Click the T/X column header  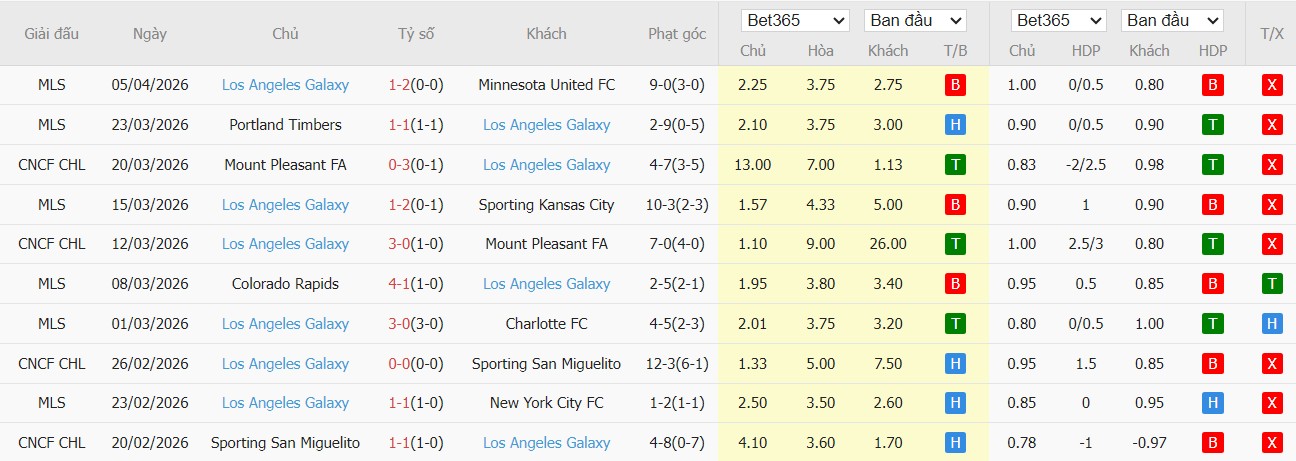(1271, 33)
